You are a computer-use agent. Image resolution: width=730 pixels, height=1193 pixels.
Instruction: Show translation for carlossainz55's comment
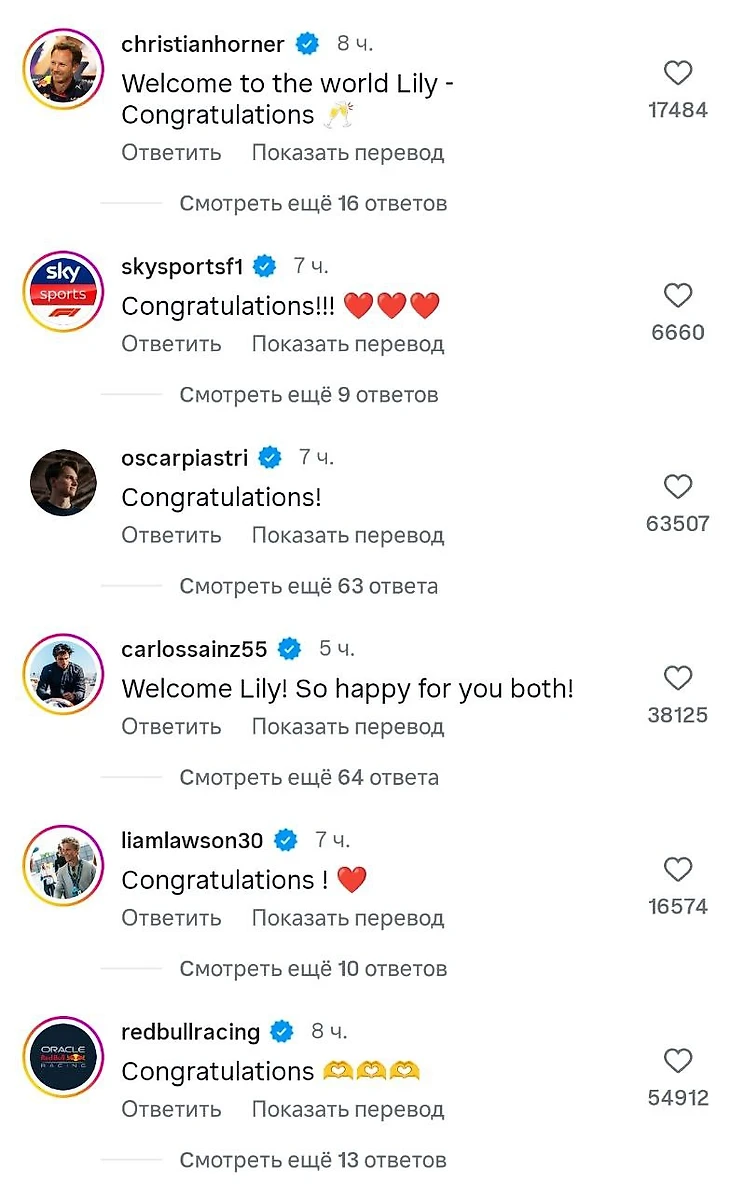(348, 727)
